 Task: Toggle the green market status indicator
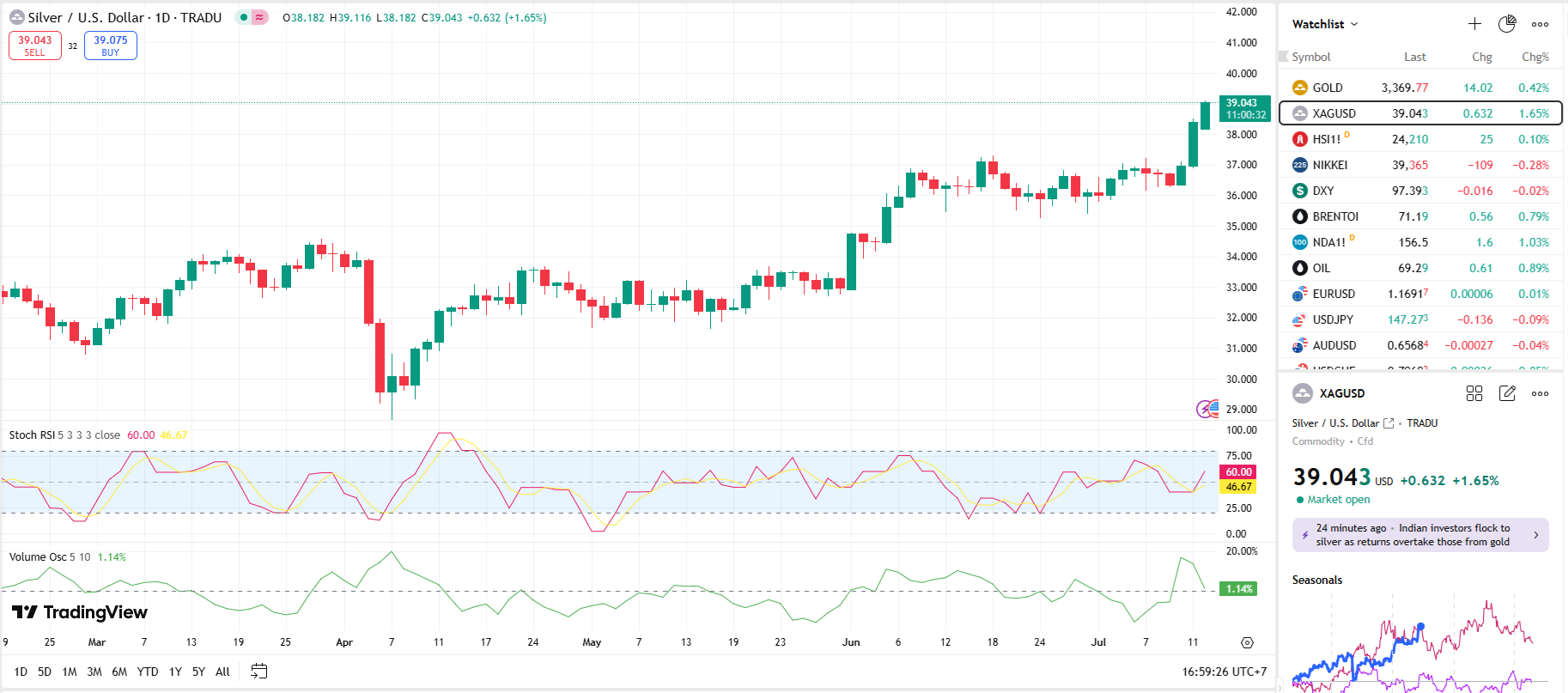point(244,17)
